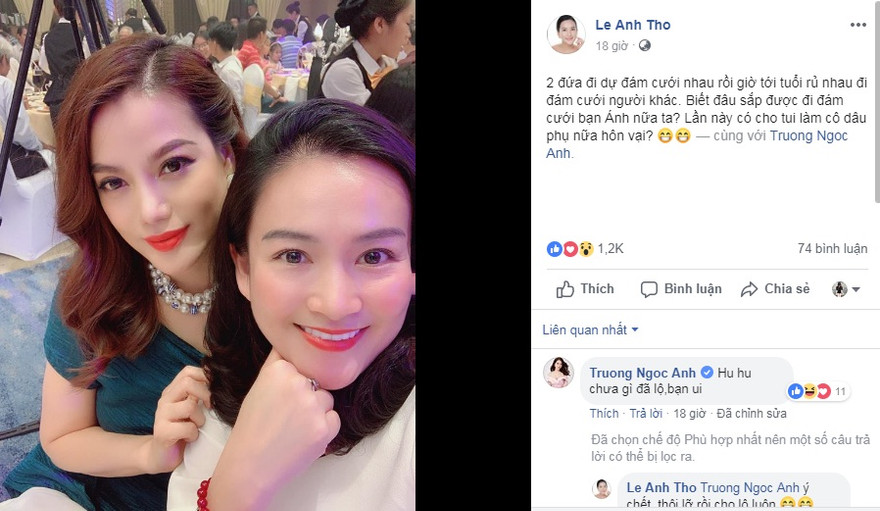
Task: Click Thích under Truong Ngoc Anh's comment
Action: (x=604, y=413)
